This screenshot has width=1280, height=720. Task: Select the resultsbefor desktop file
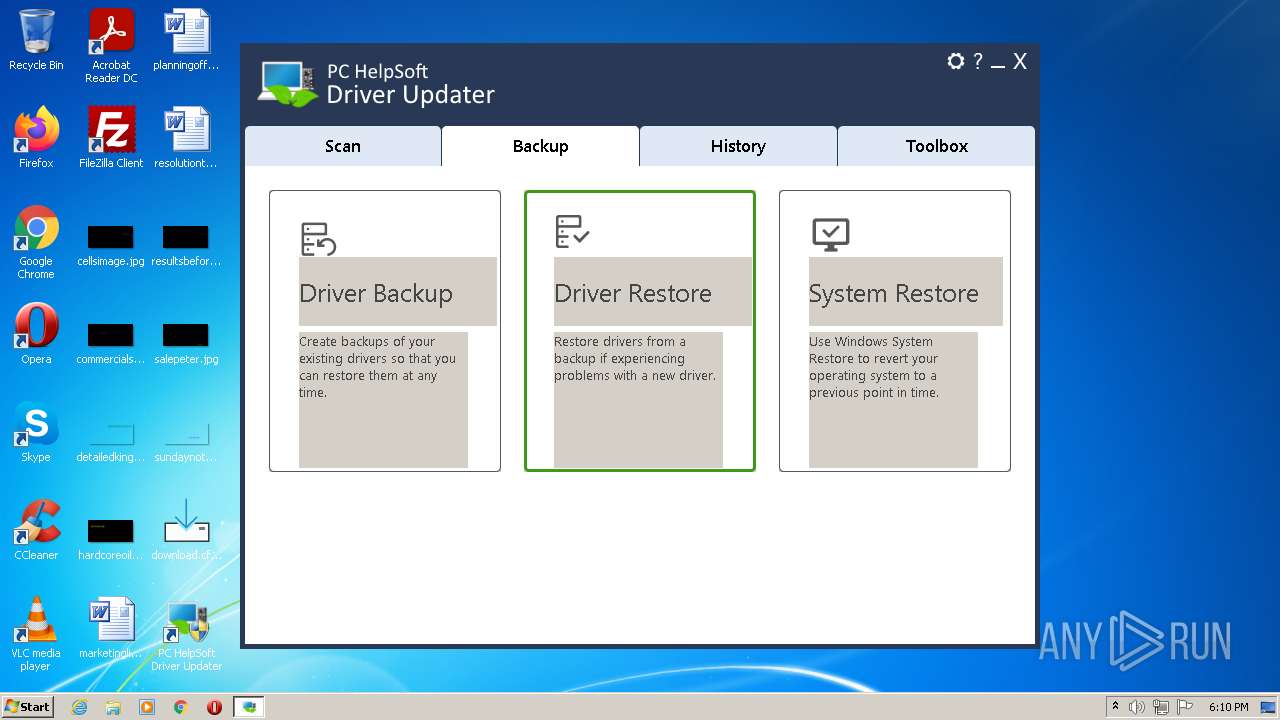point(186,246)
